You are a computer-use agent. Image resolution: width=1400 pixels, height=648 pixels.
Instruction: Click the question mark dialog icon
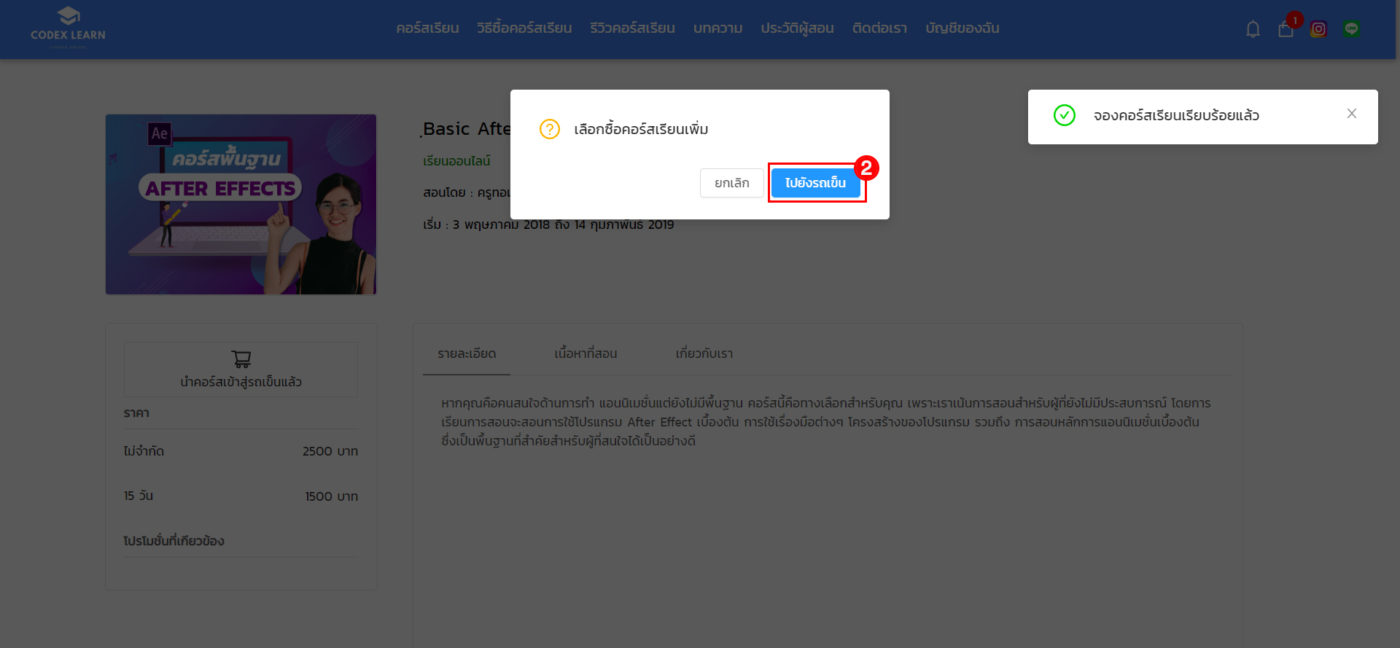pyautogui.click(x=549, y=129)
